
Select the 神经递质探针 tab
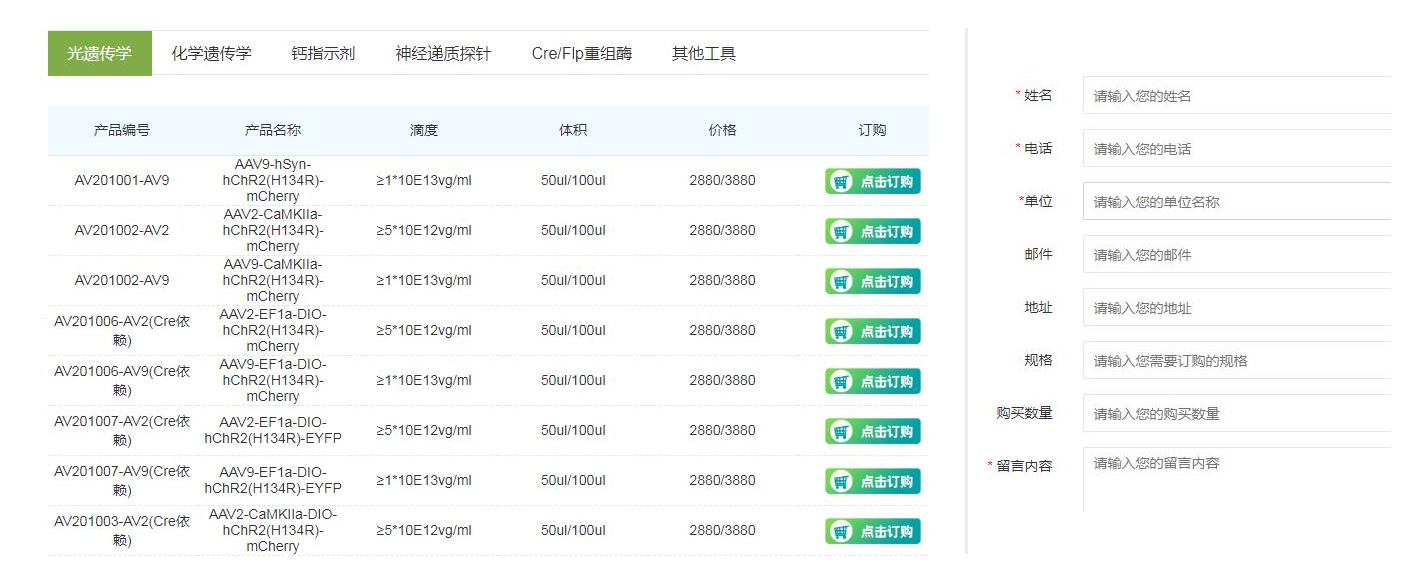(443, 54)
